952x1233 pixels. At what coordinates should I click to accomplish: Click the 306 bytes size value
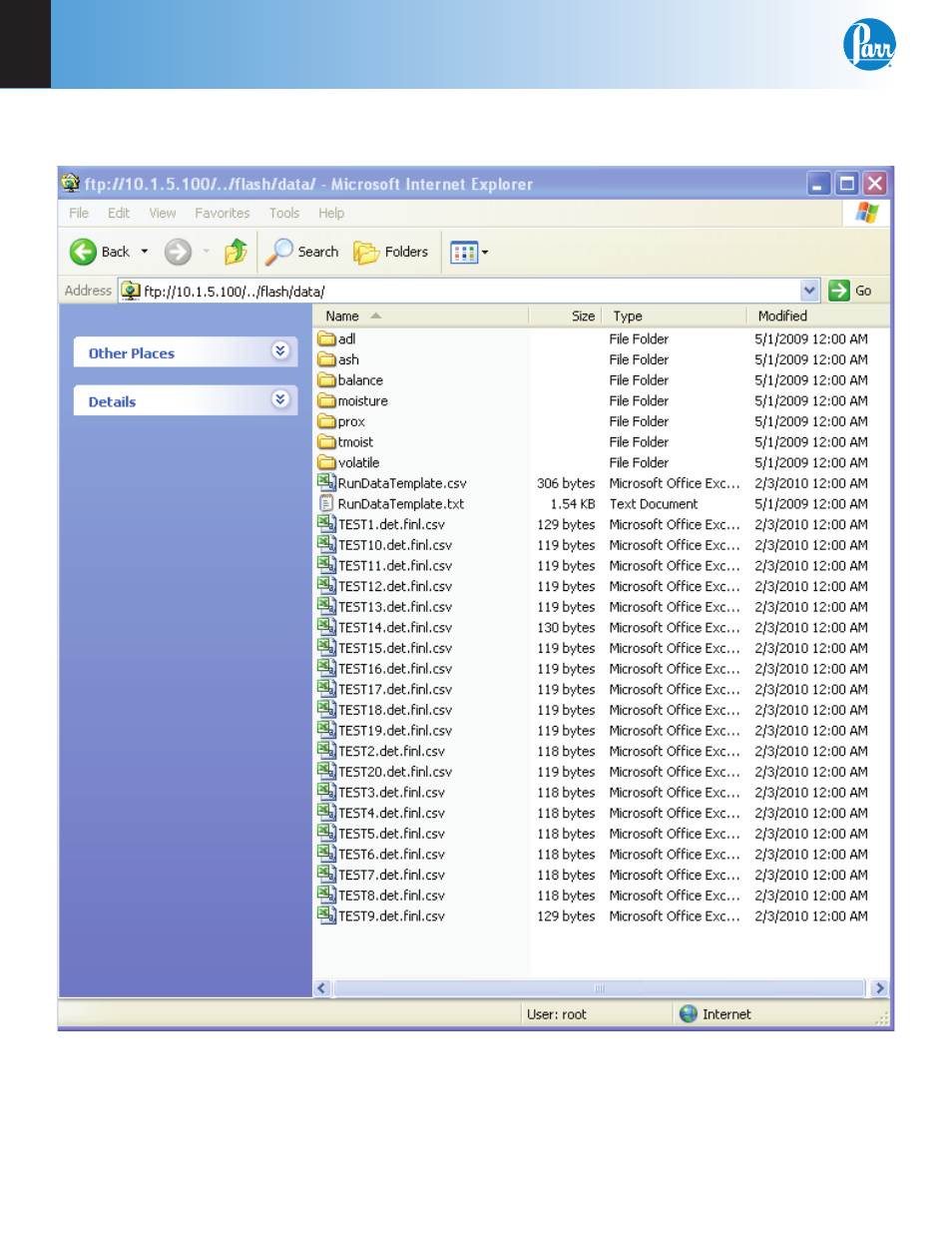pyautogui.click(x=566, y=483)
